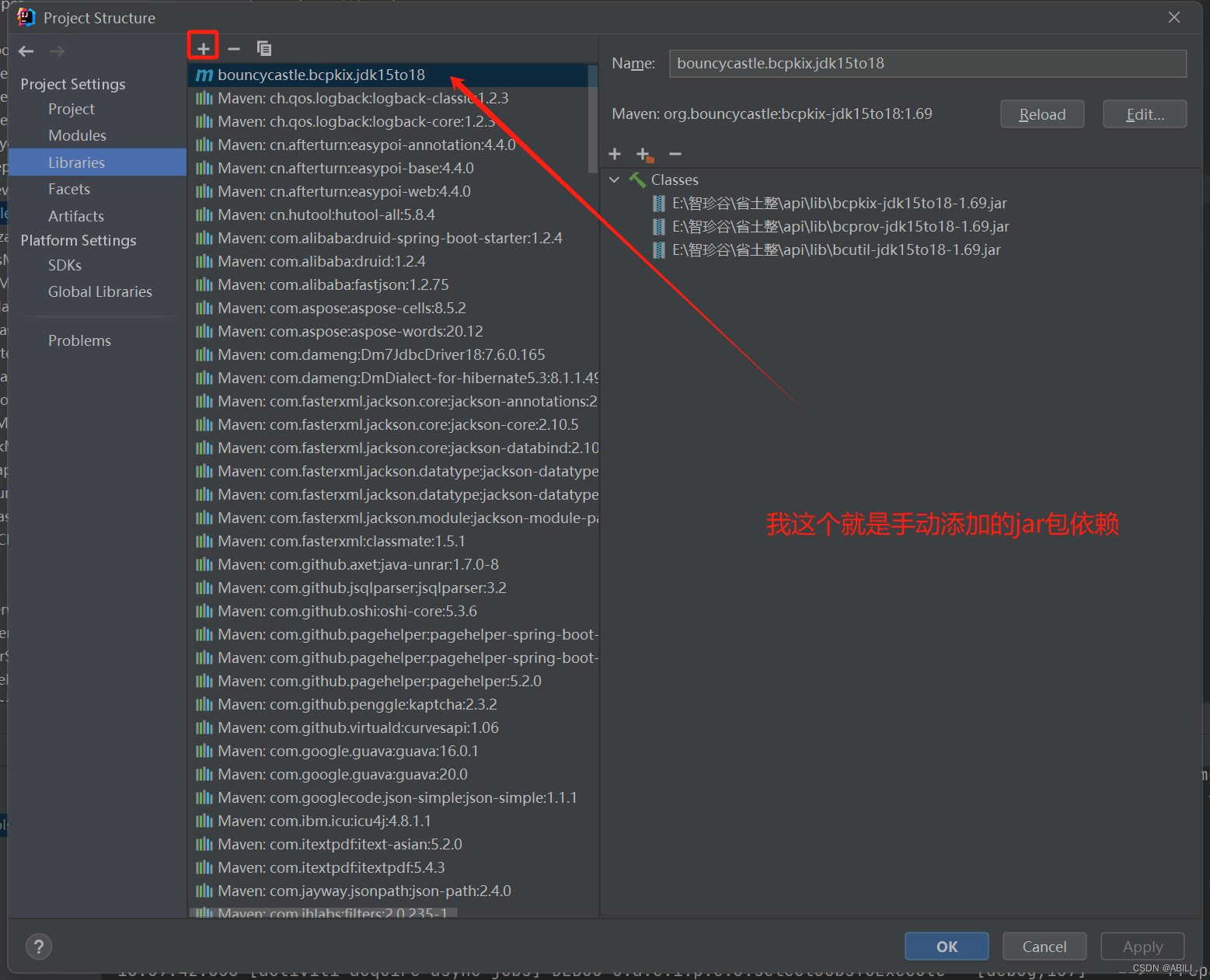1210x980 pixels.
Task: Click the minus icon in the Classes panel
Action: tap(675, 154)
